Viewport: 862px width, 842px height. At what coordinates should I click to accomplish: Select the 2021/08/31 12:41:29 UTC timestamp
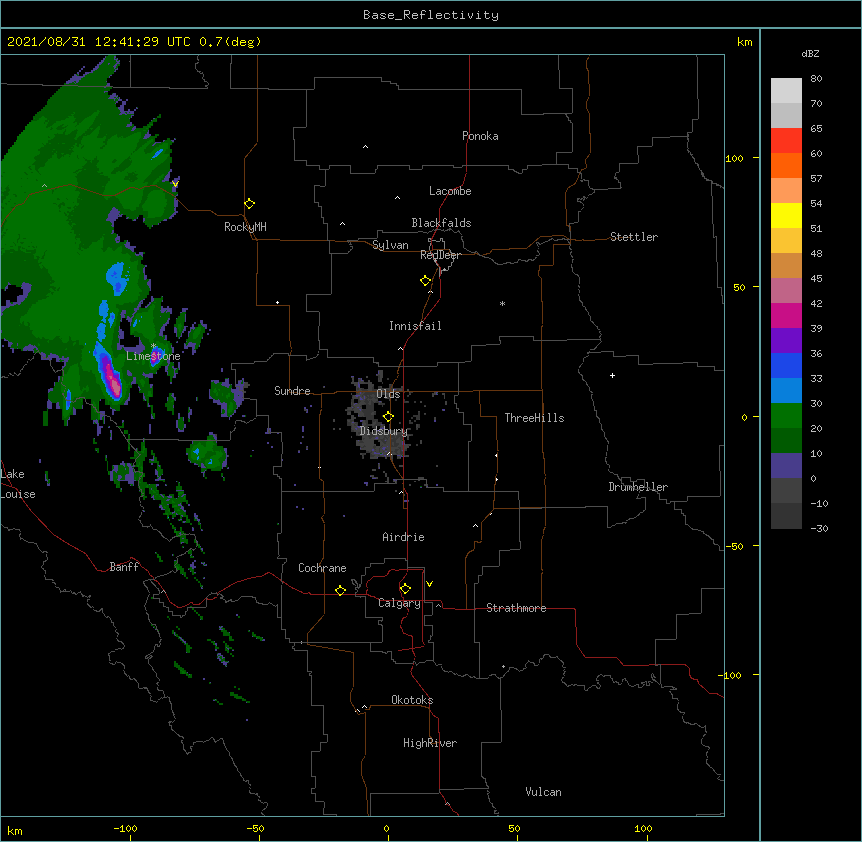click(x=99, y=42)
